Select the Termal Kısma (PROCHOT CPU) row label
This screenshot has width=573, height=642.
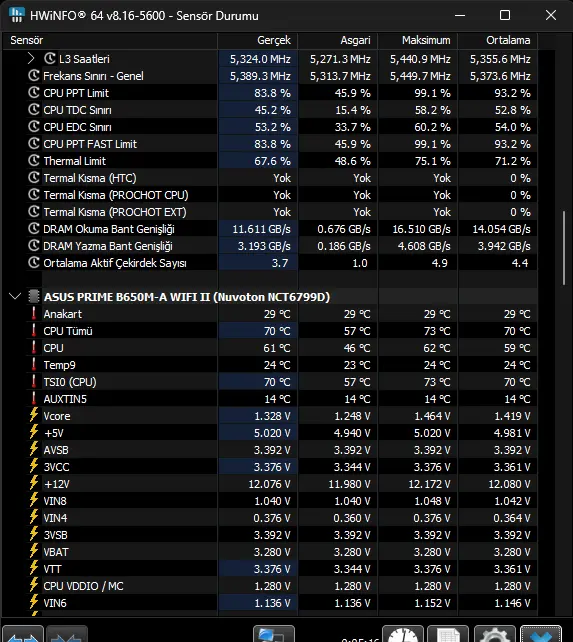click(116, 195)
